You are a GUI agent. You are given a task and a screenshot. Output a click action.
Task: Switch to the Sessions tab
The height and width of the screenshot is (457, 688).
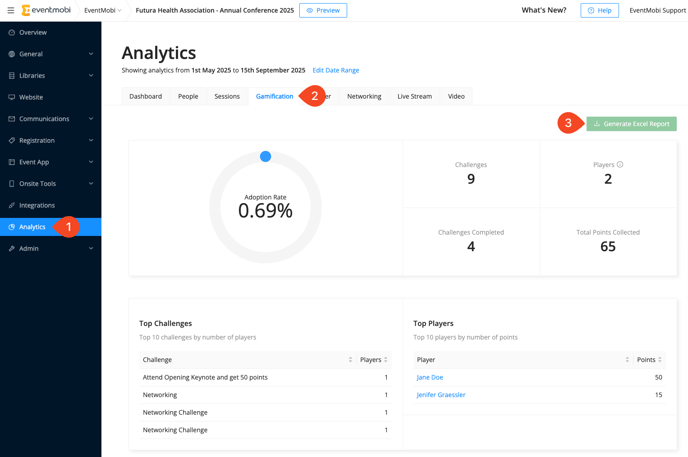click(x=227, y=96)
